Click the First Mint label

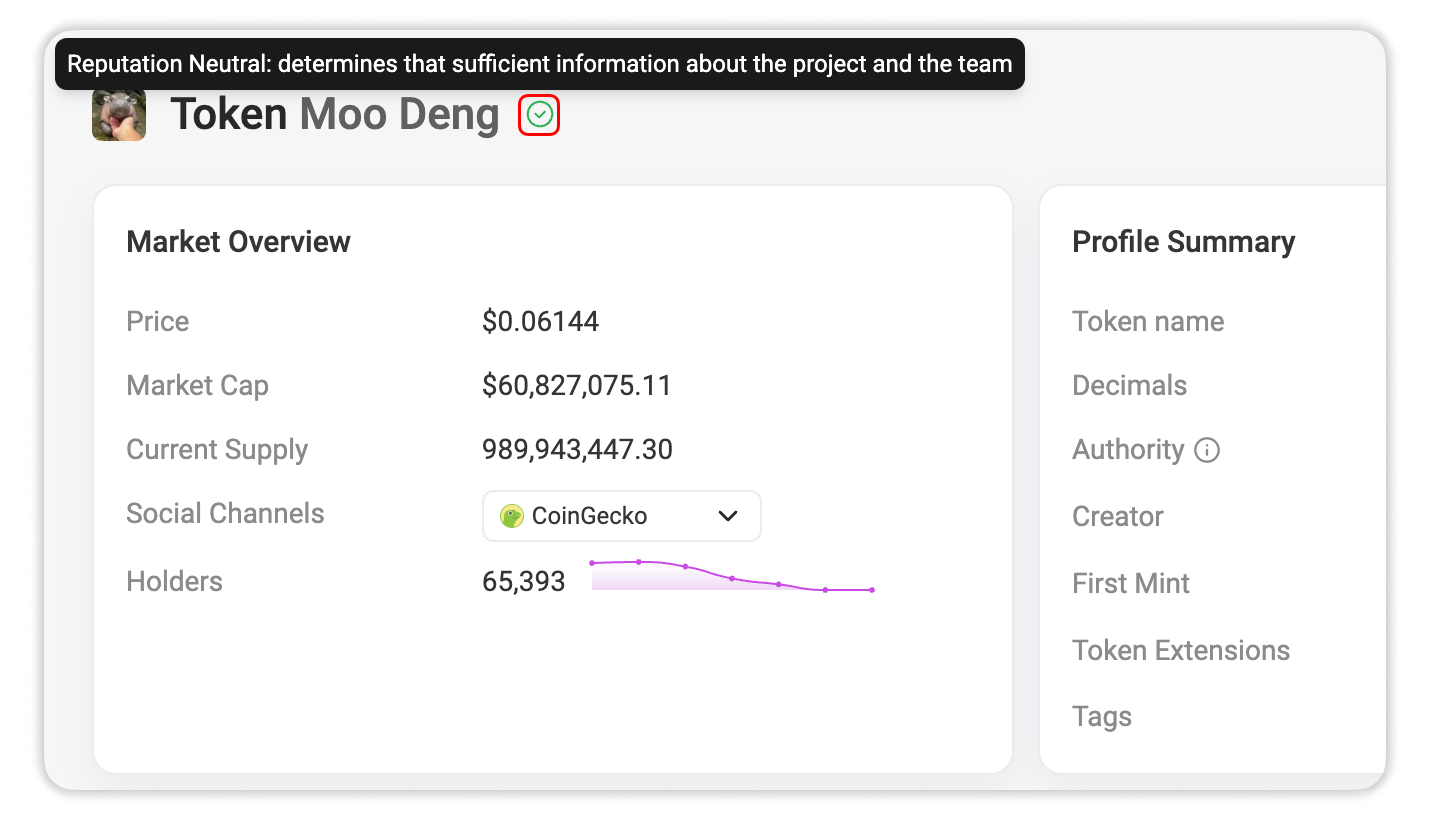[x=1131, y=583]
